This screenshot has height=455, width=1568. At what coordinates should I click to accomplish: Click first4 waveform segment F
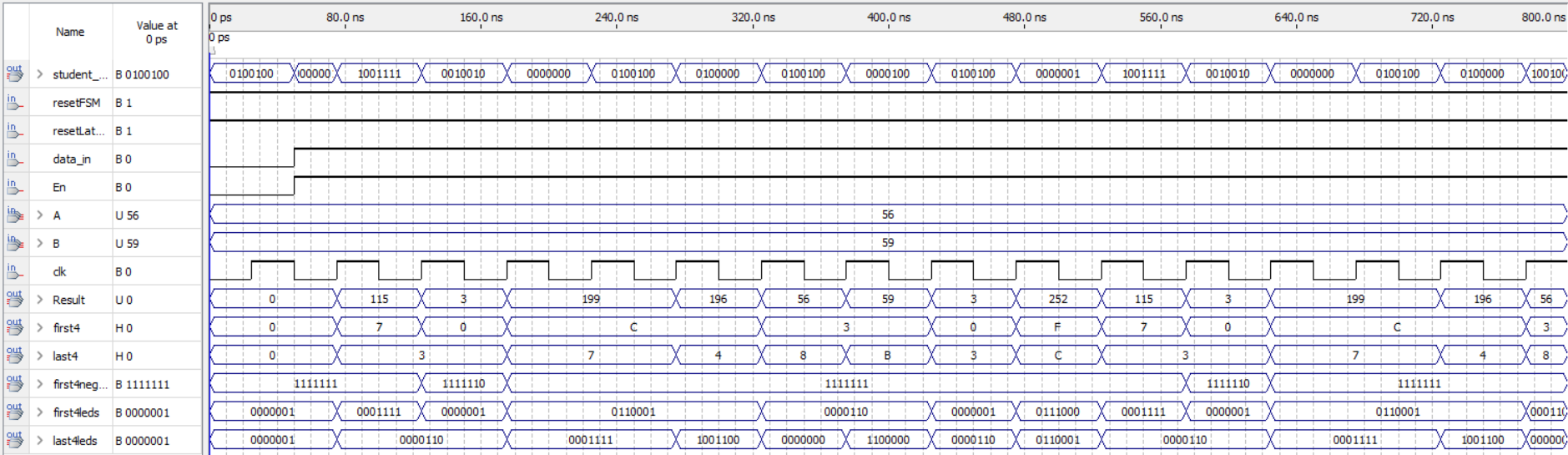1058,327
